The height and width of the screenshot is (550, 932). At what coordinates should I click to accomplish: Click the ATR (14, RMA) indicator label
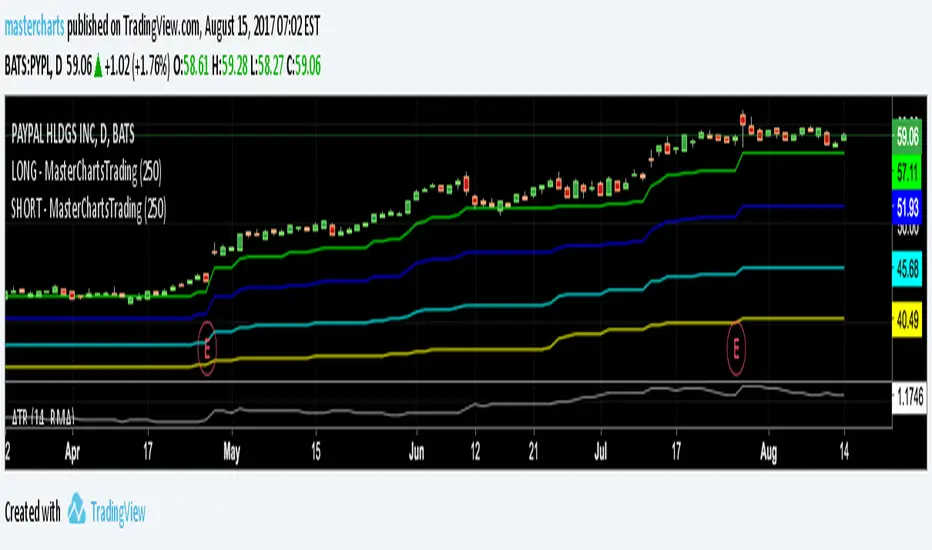coord(43,418)
